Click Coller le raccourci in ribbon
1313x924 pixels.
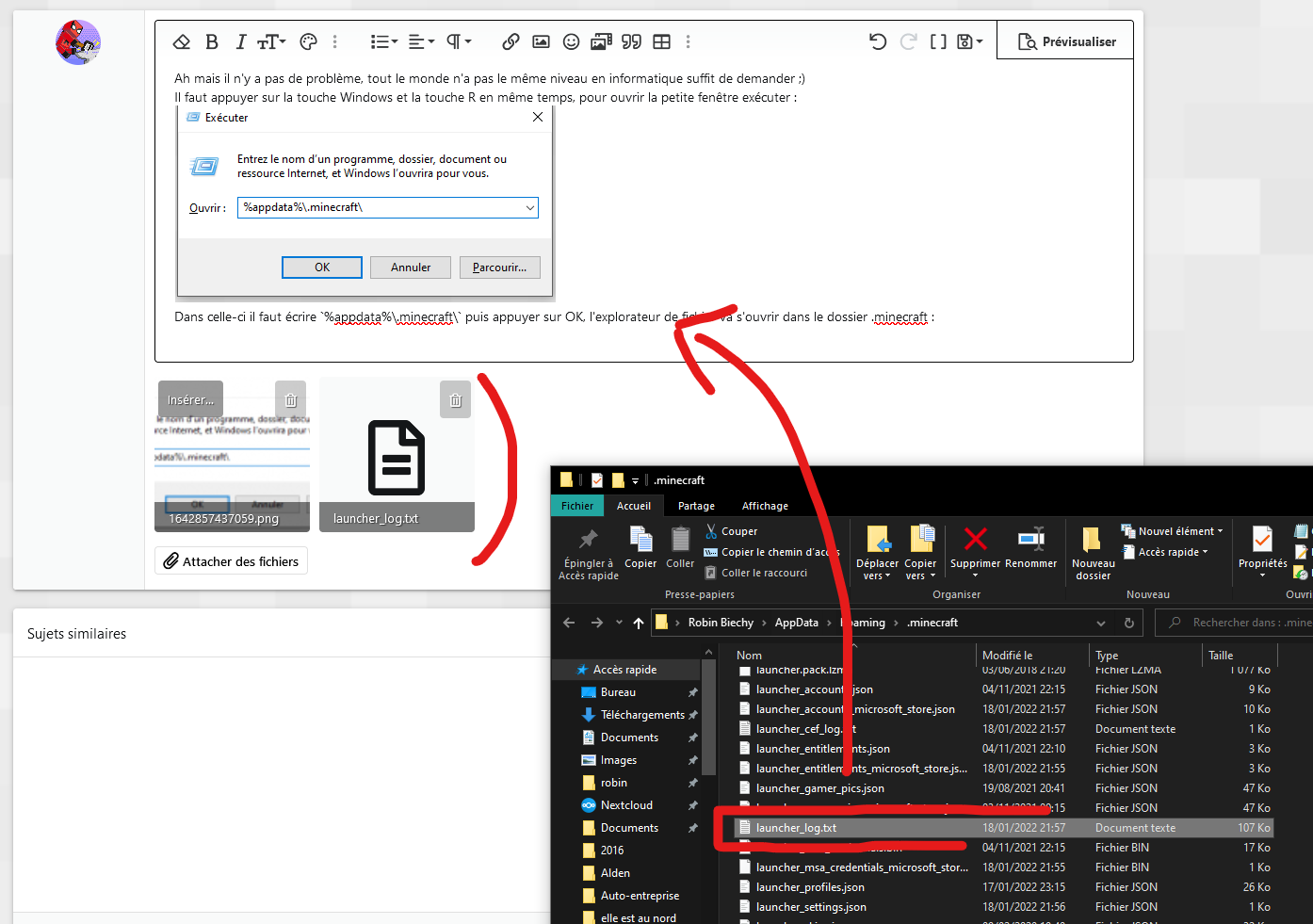coord(756,573)
